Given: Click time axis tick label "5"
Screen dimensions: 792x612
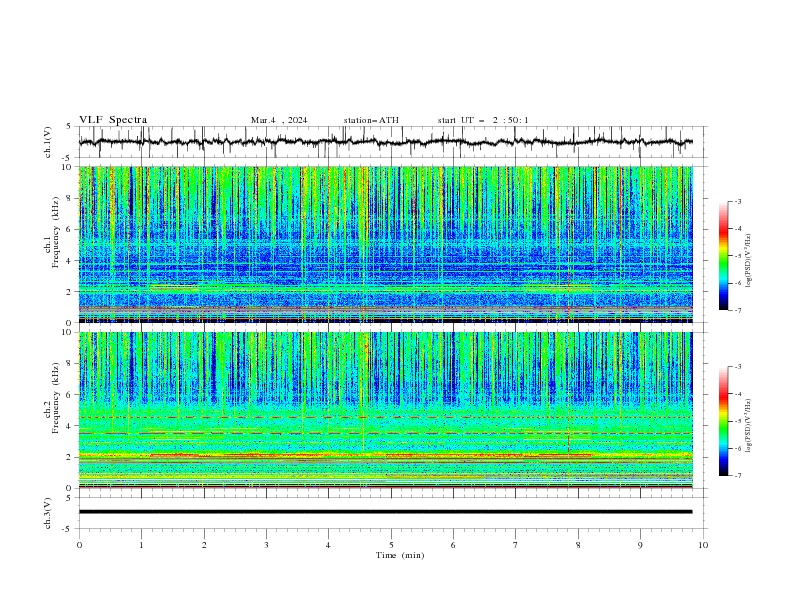Looking at the screenshot, I should pyautogui.click(x=391, y=545).
